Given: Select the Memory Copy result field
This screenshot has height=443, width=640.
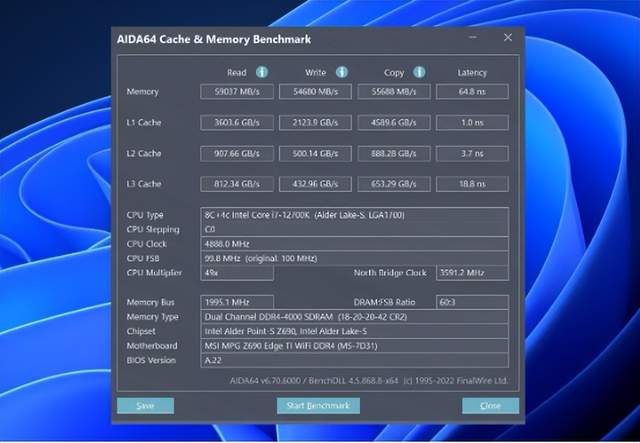Looking at the screenshot, I should pyautogui.click(x=394, y=91).
